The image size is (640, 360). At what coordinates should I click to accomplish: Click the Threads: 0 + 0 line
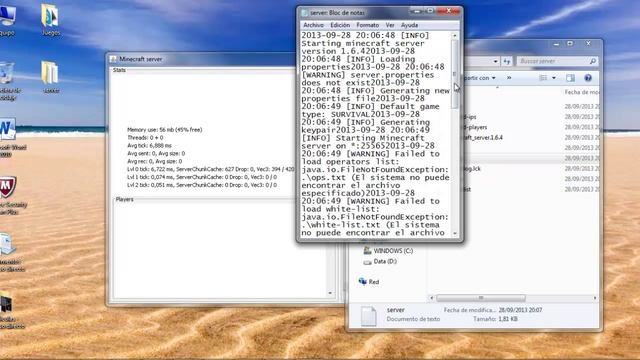[x=145, y=138]
